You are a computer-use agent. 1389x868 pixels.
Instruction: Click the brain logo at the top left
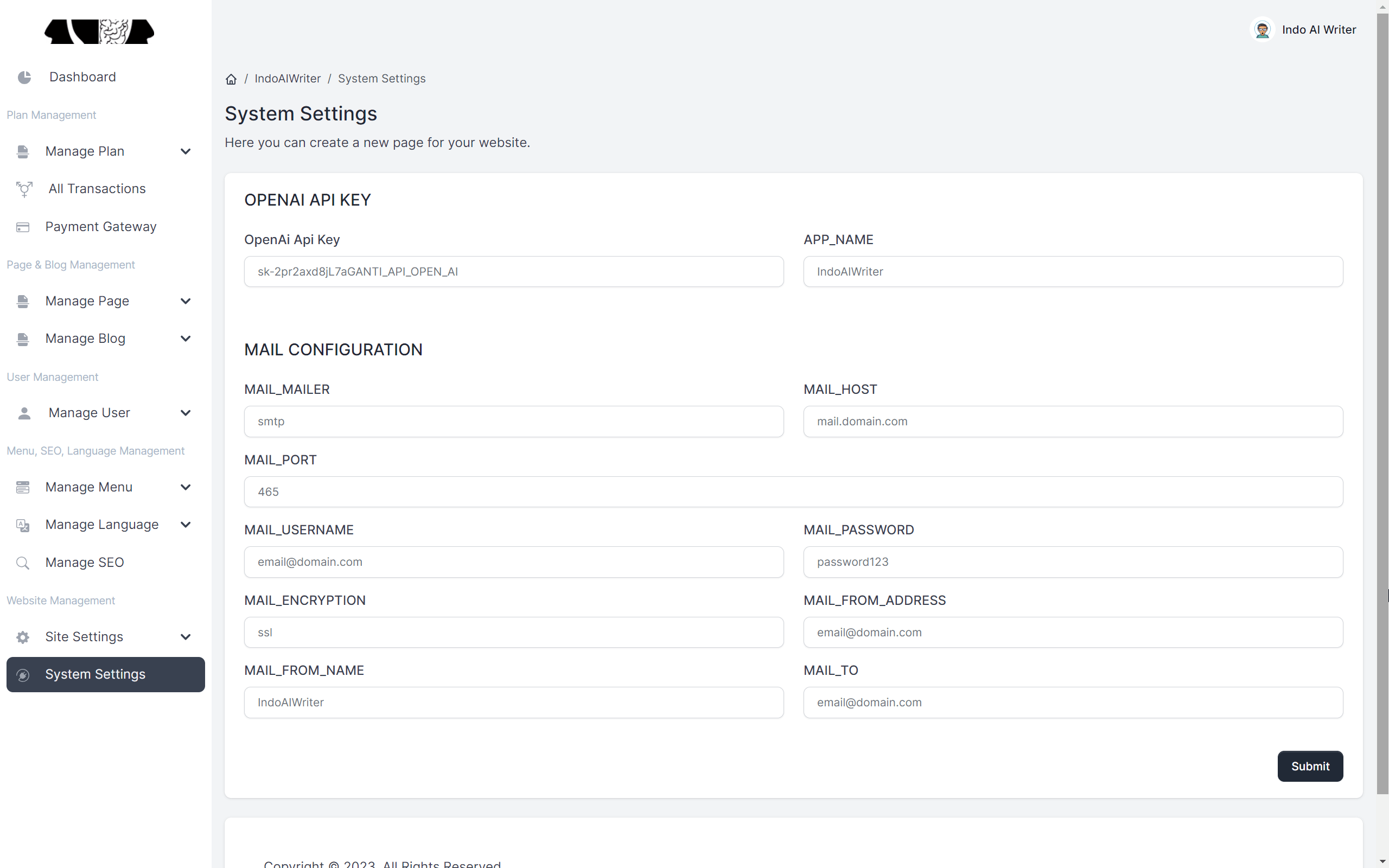[99, 32]
